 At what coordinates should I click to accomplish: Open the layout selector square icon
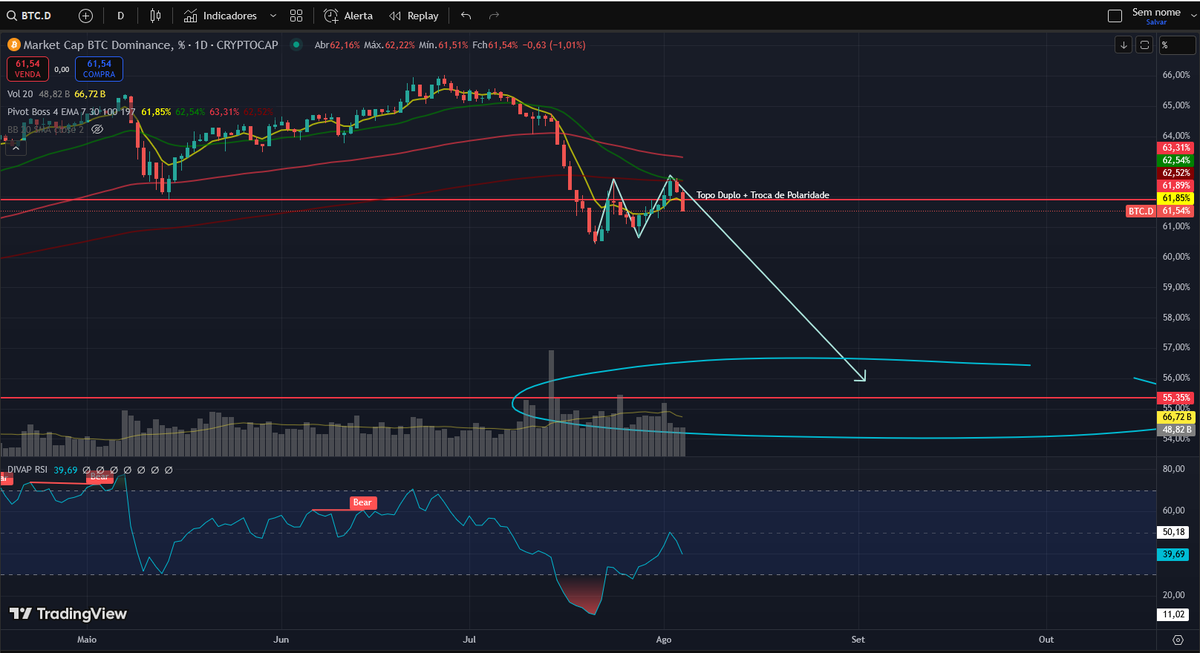coord(1115,16)
